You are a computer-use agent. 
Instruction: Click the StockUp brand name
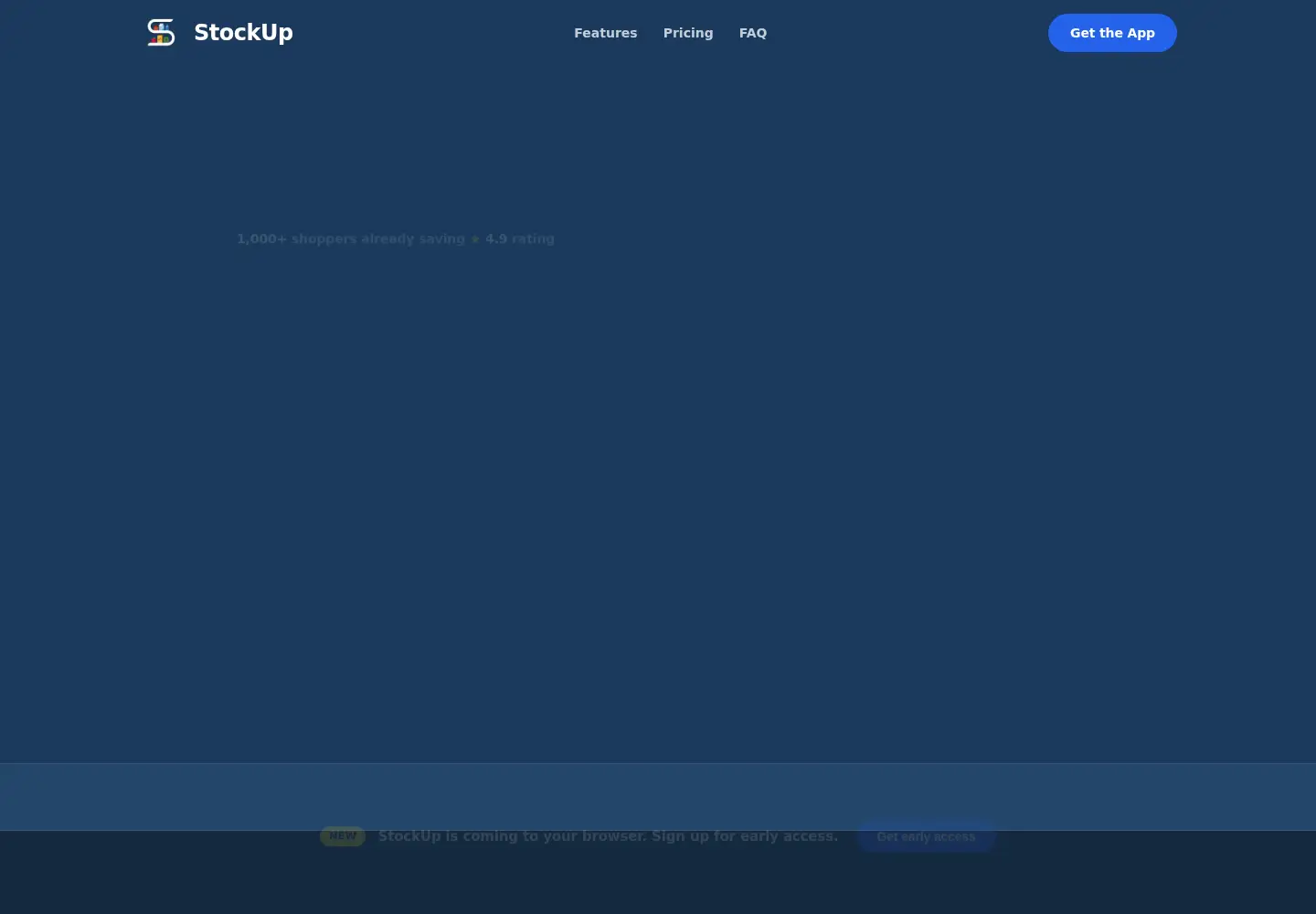click(x=243, y=32)
